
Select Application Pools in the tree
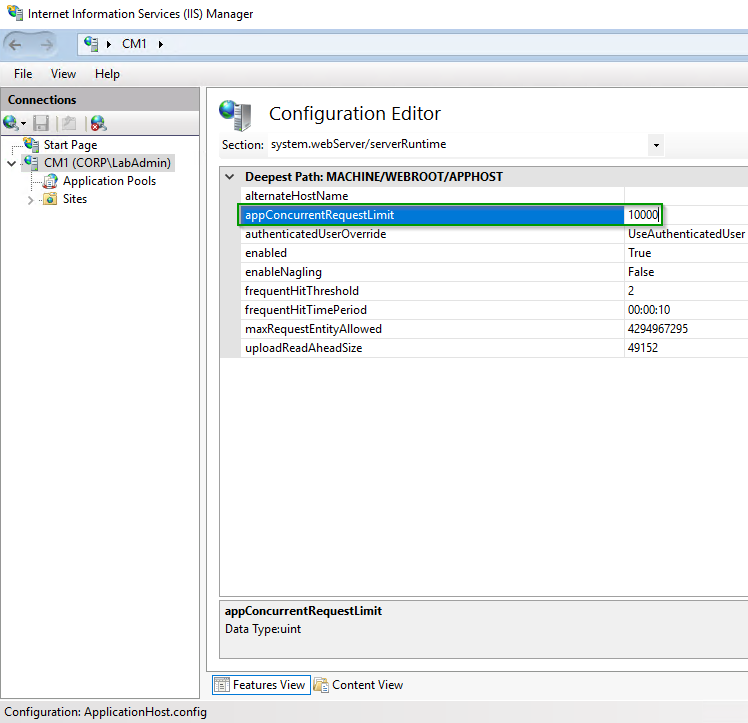click(109, 181)
